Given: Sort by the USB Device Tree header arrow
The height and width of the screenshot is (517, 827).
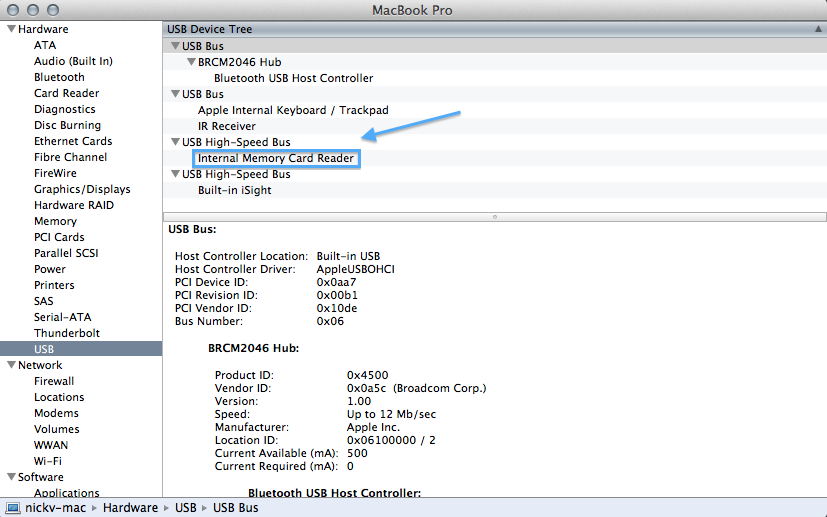Looking at the screenshot, I should [x=818, y=29].
